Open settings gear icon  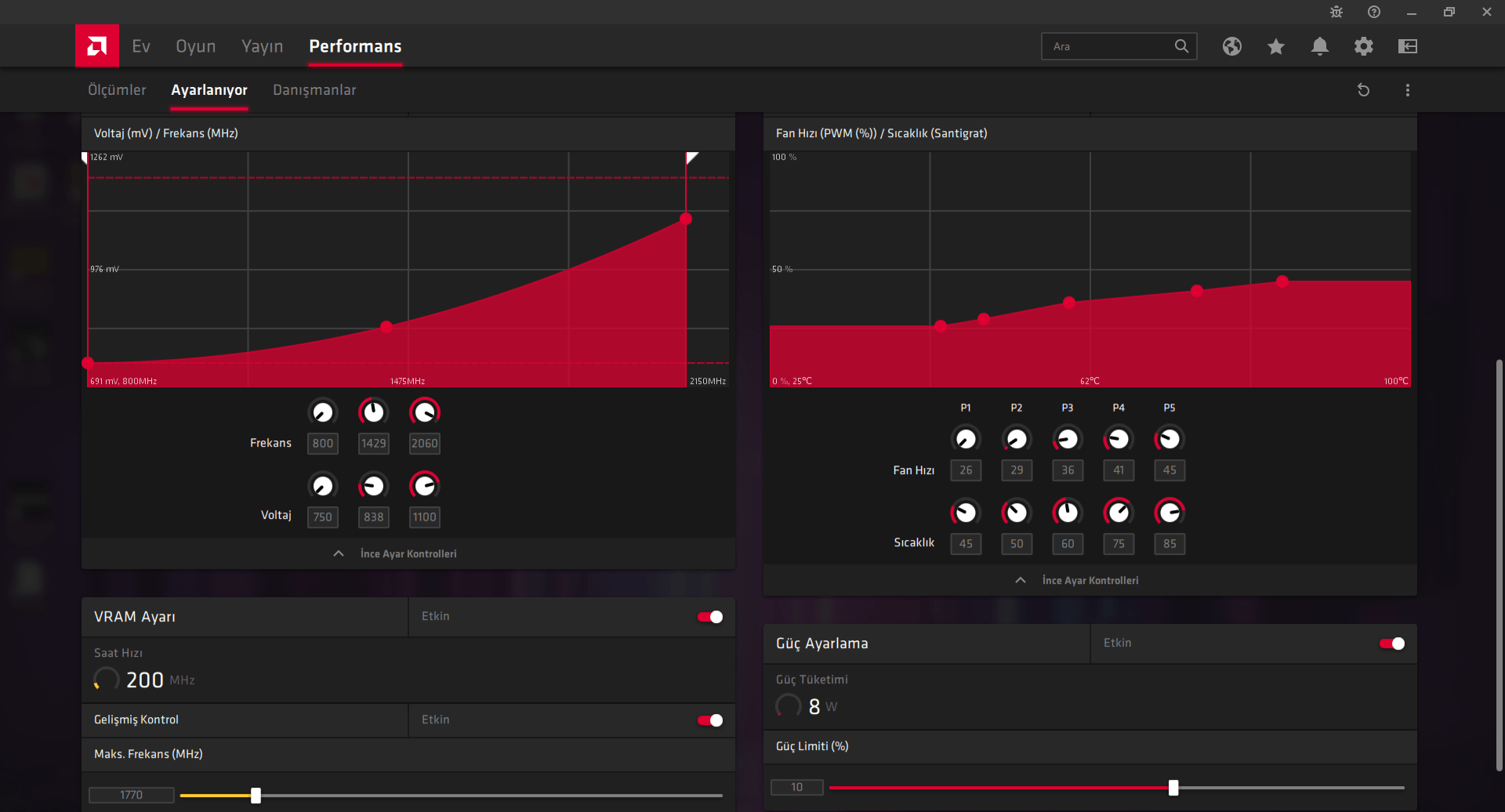pos(1364,46)
